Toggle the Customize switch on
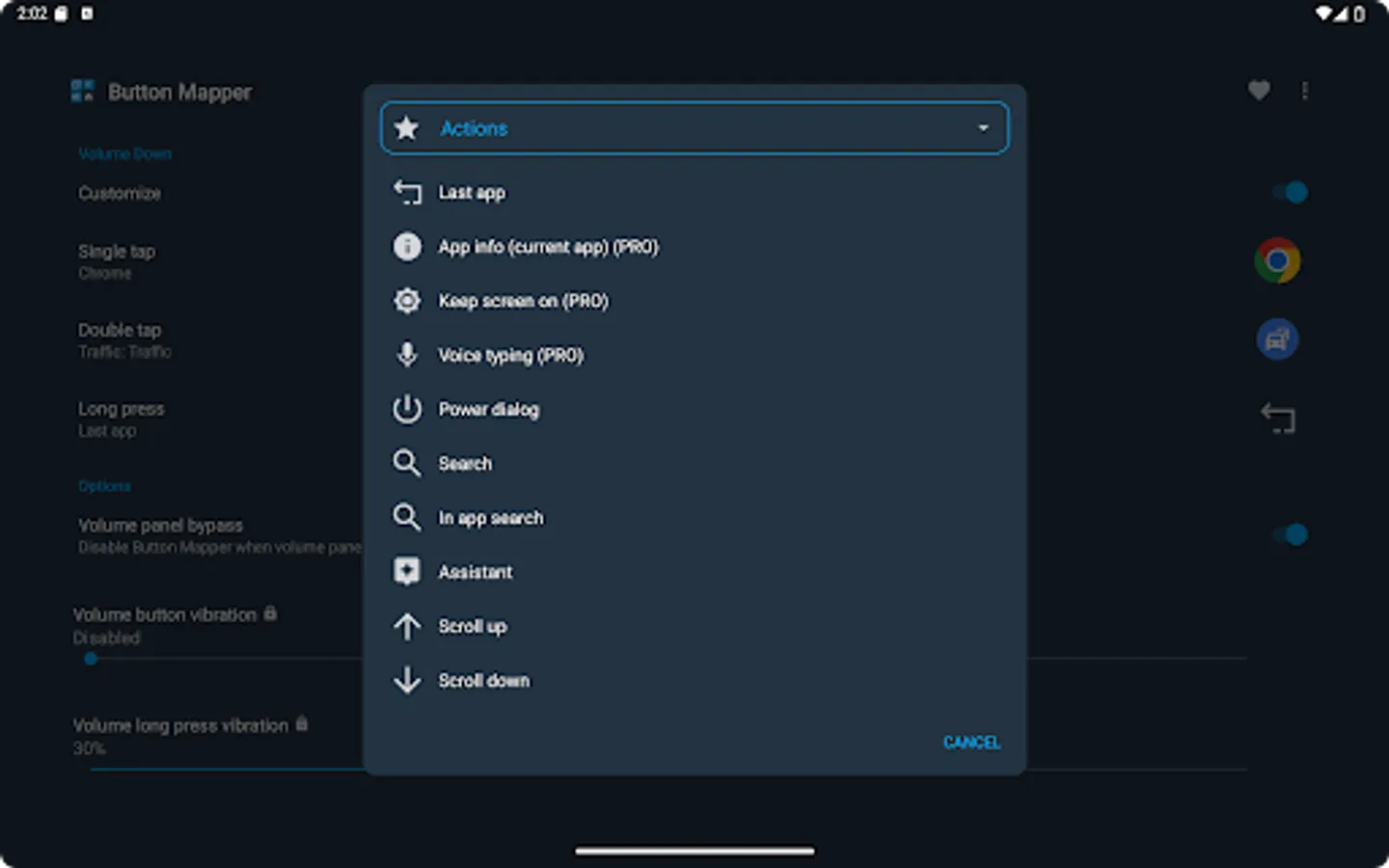Screen dimensions: 1389x868 1291,192
